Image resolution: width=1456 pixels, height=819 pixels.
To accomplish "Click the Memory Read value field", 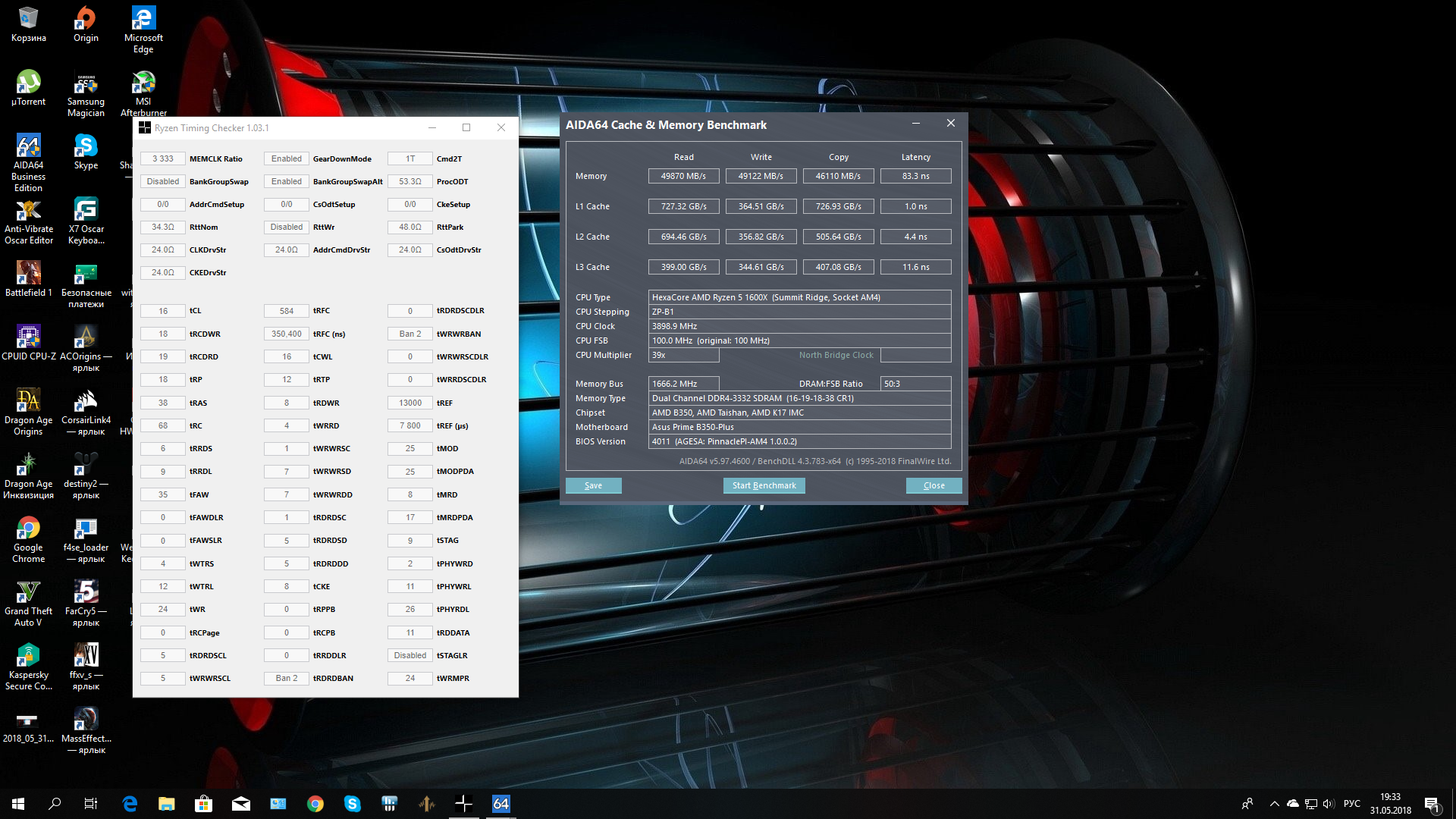I will click(683, 176).
